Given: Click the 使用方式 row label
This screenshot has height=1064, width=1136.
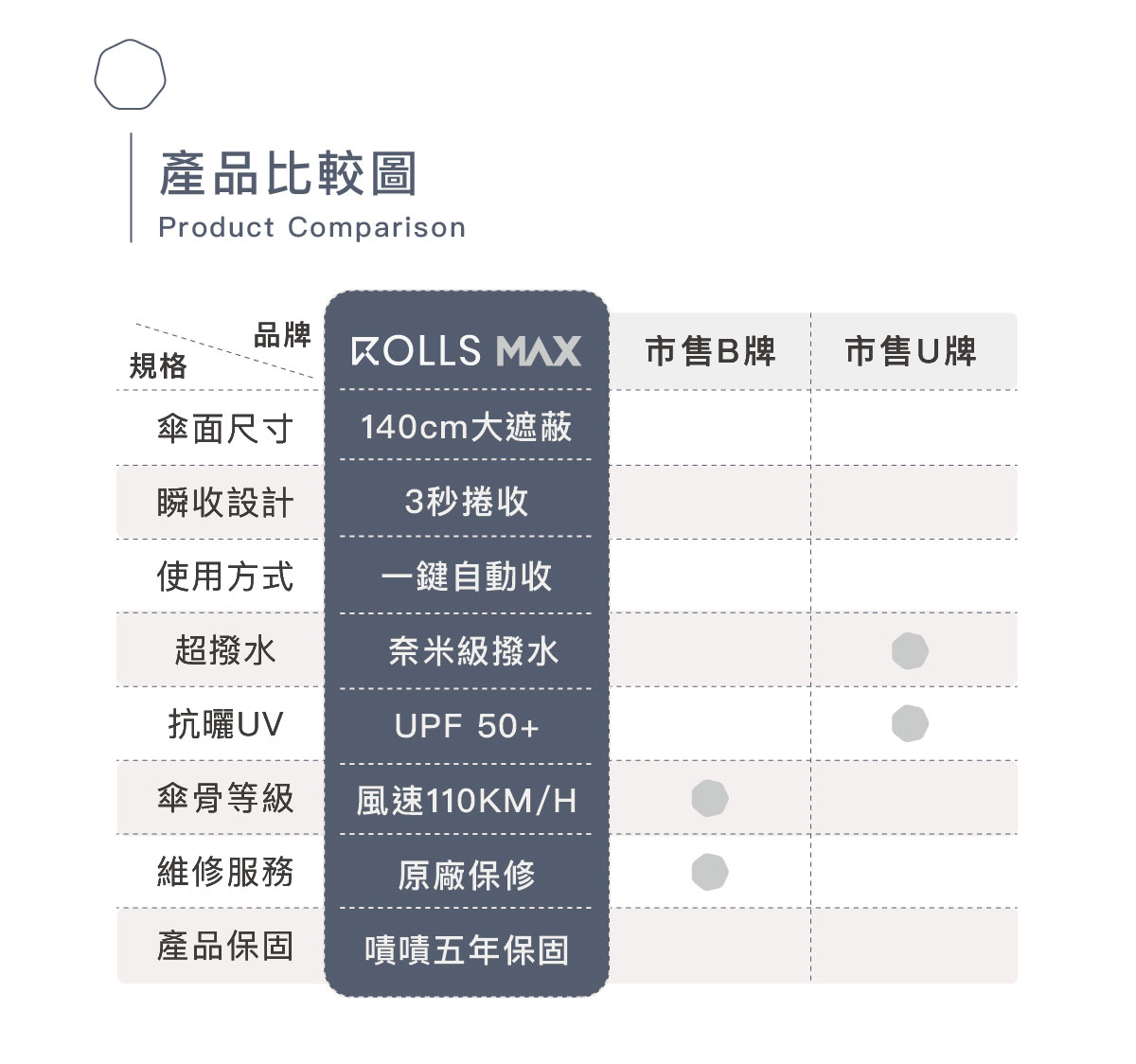Looking at the screenshot, I should (x=225, y=576).
